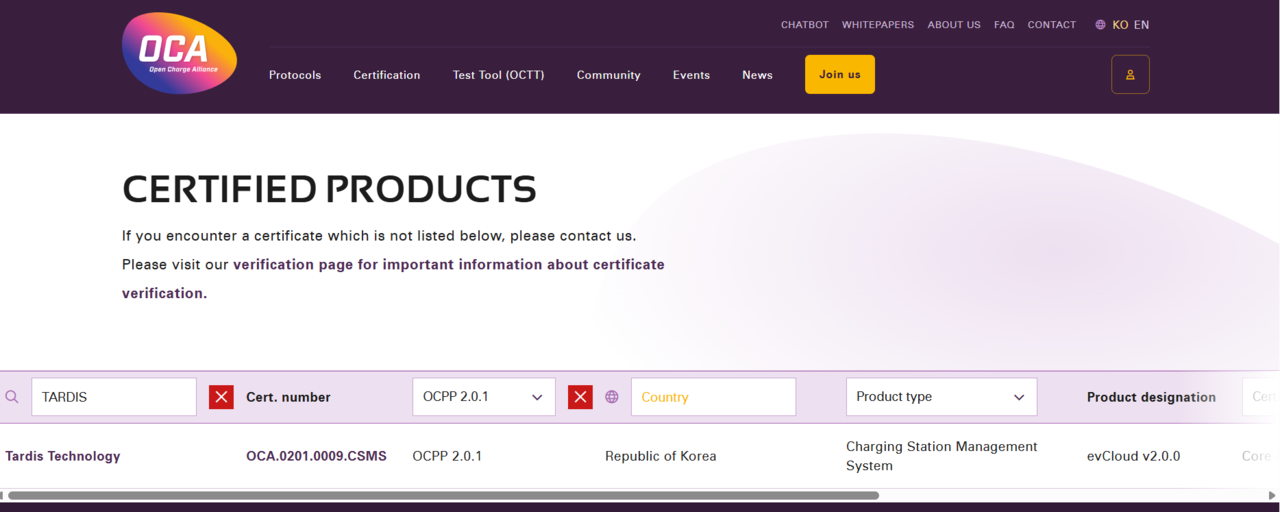The height and width of the screenshot is (512, 1280).
Task: Open the Test Tool (OCTT) menu
Action: click(498, 75)
